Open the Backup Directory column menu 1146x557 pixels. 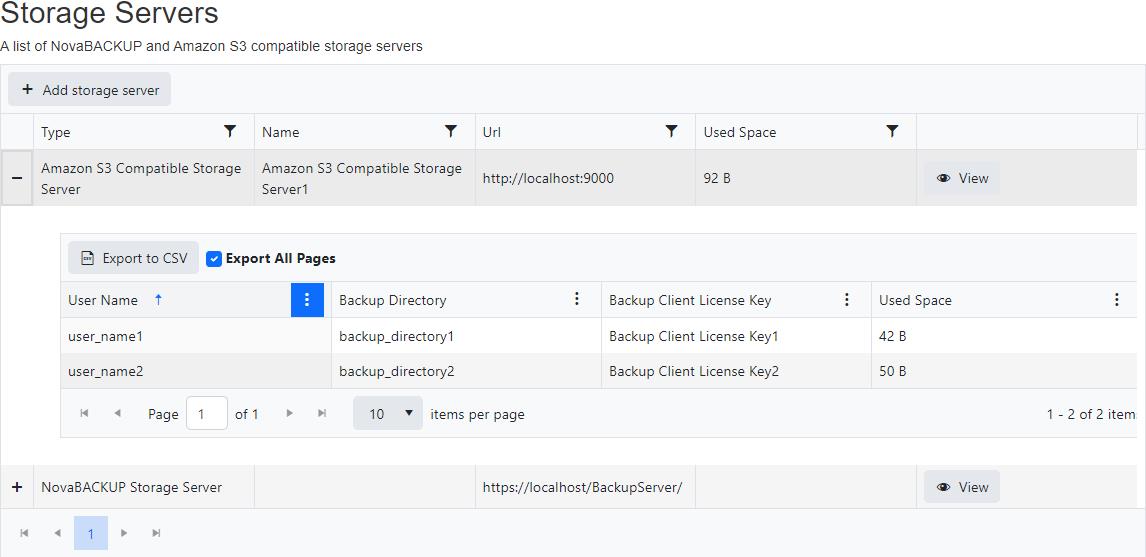[577, 300]
